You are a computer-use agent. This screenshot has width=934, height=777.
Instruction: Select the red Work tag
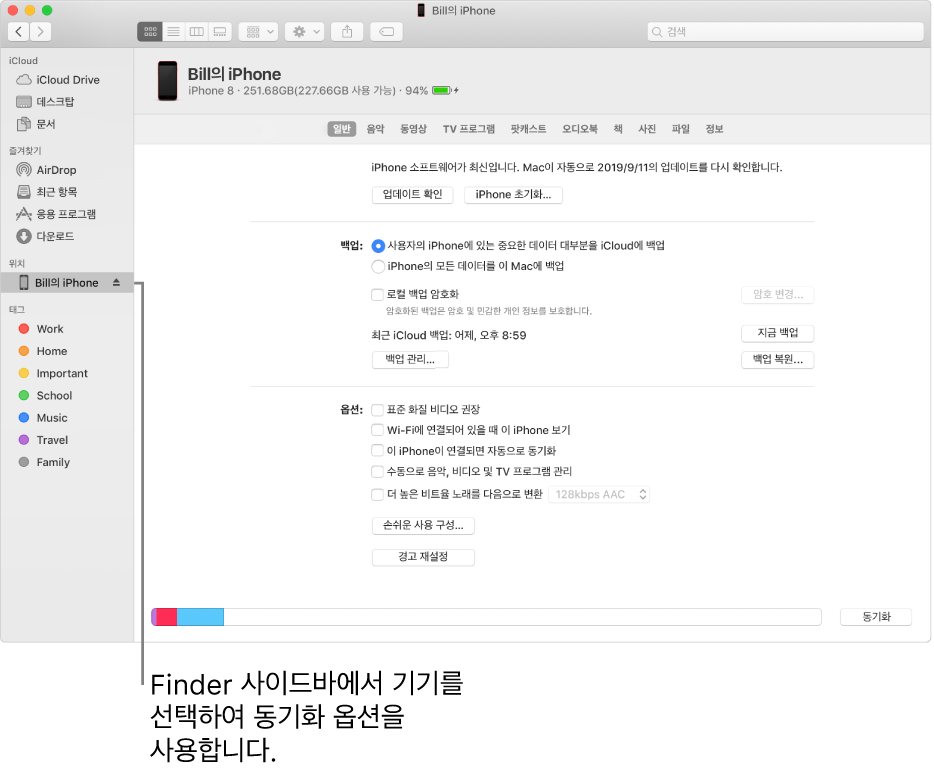pyautogui.click(x=67, y=329)
